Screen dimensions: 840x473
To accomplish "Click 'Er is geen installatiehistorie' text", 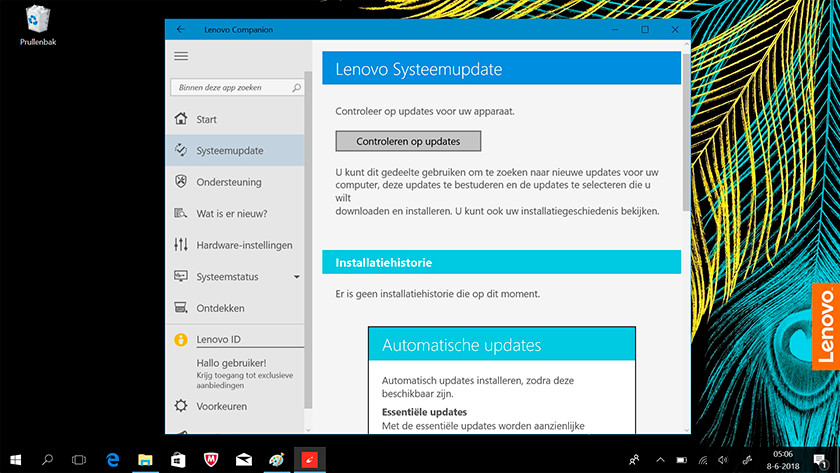I will tap(438, 294).
